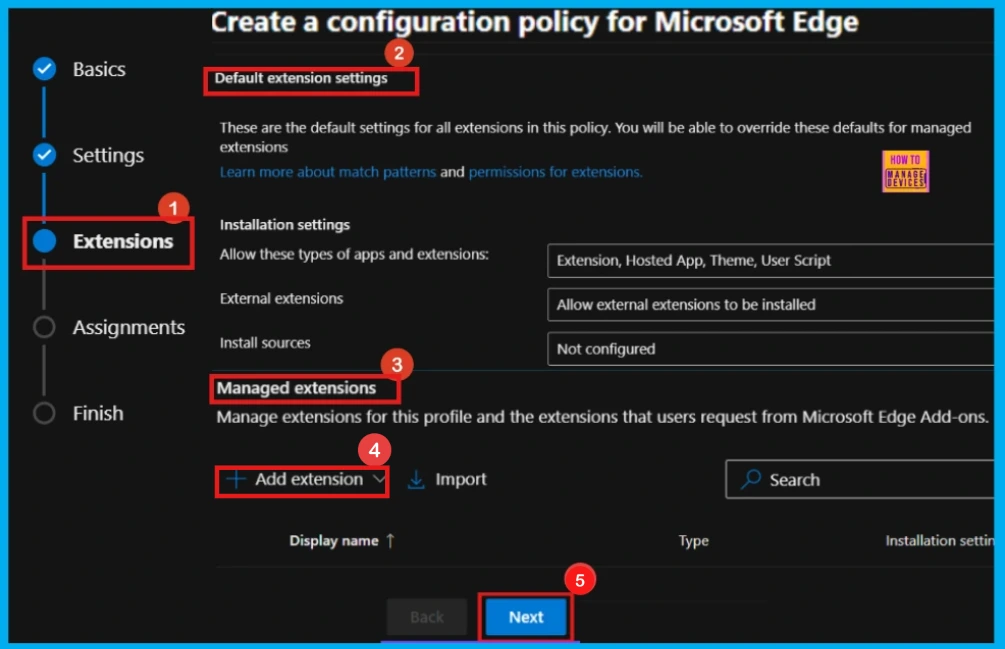The image size is (1005, 649).
Task: Click the Finish step empty circle
Action: coord(44,413)
